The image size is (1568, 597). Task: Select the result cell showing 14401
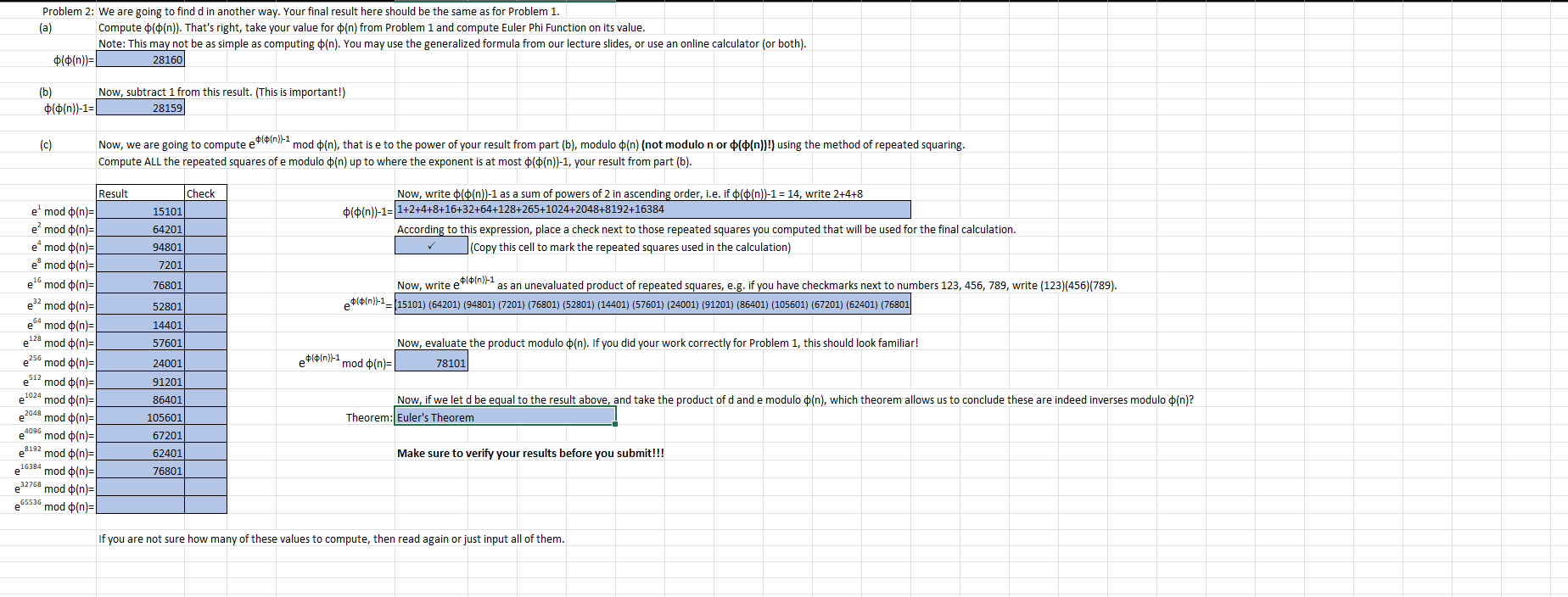point(140,325)
